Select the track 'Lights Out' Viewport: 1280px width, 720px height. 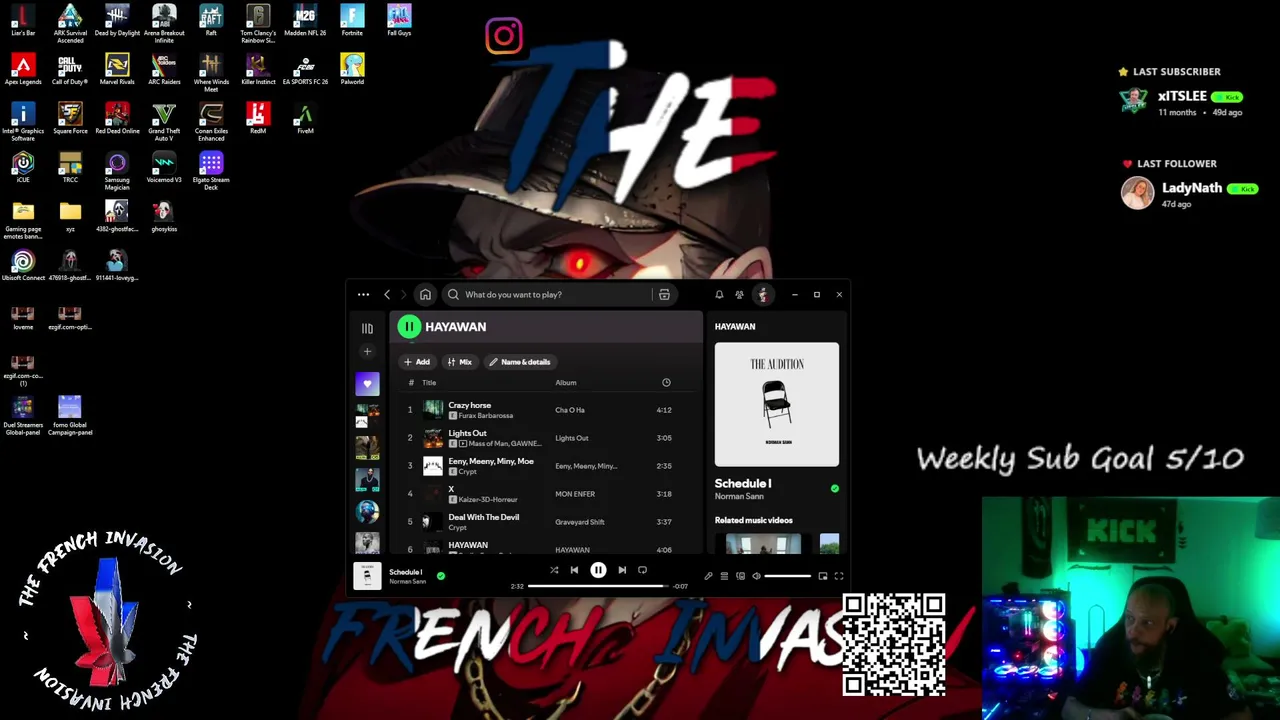tap(467, 433)
